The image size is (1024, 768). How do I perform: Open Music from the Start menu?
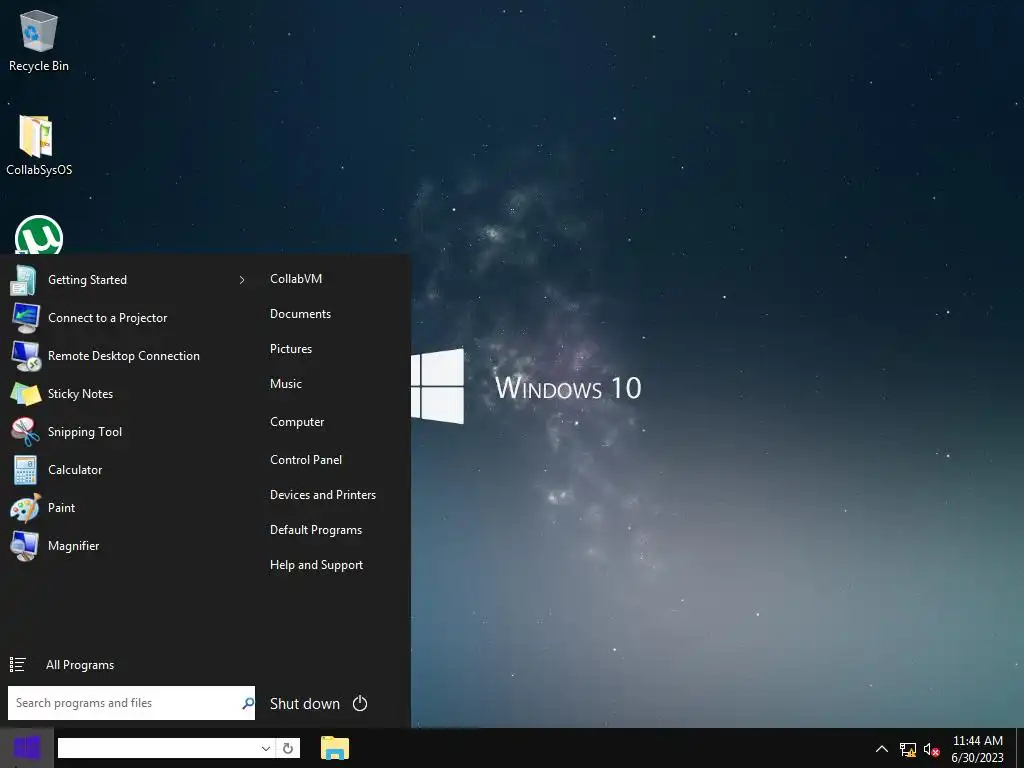285,384
